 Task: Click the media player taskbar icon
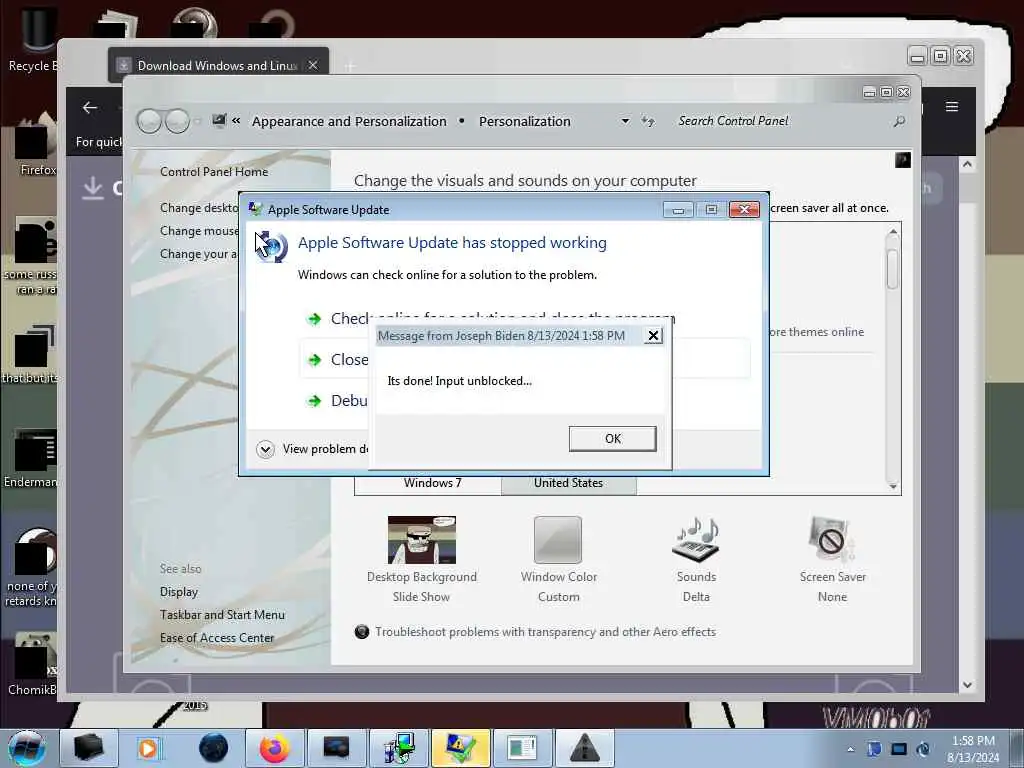click(x=149, y=748)
